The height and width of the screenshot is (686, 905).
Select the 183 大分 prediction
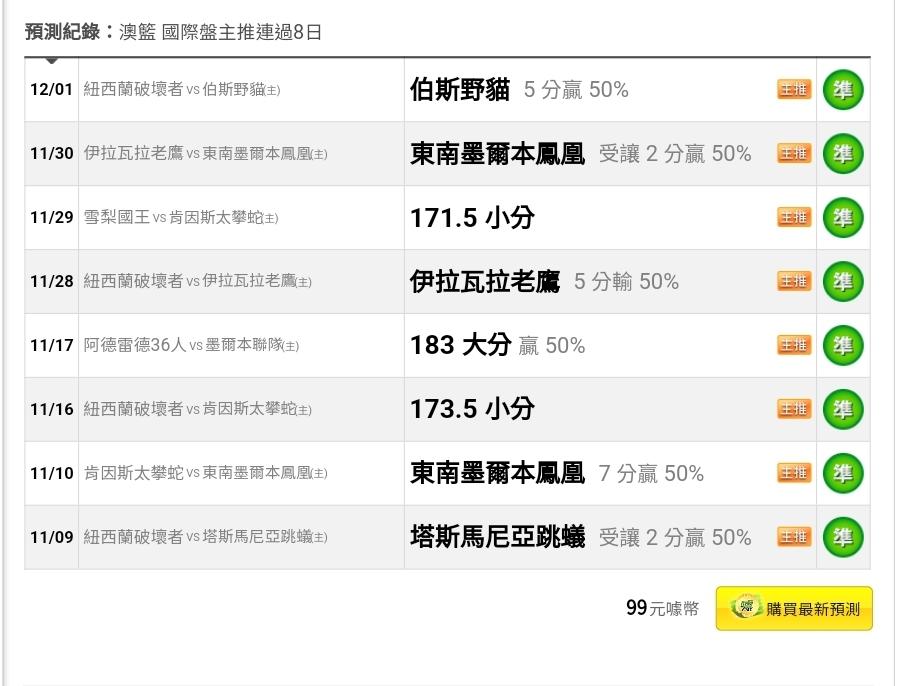click(460, 345)
